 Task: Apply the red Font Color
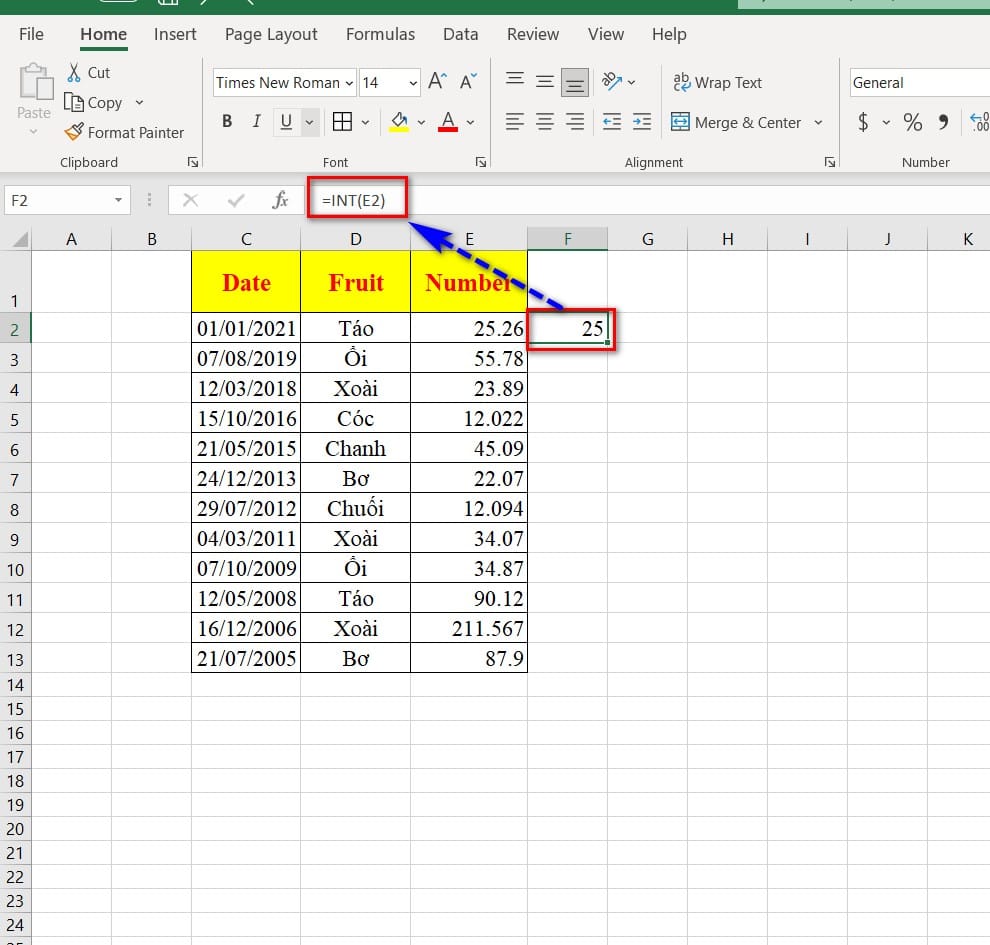click(x=448, y=121)
